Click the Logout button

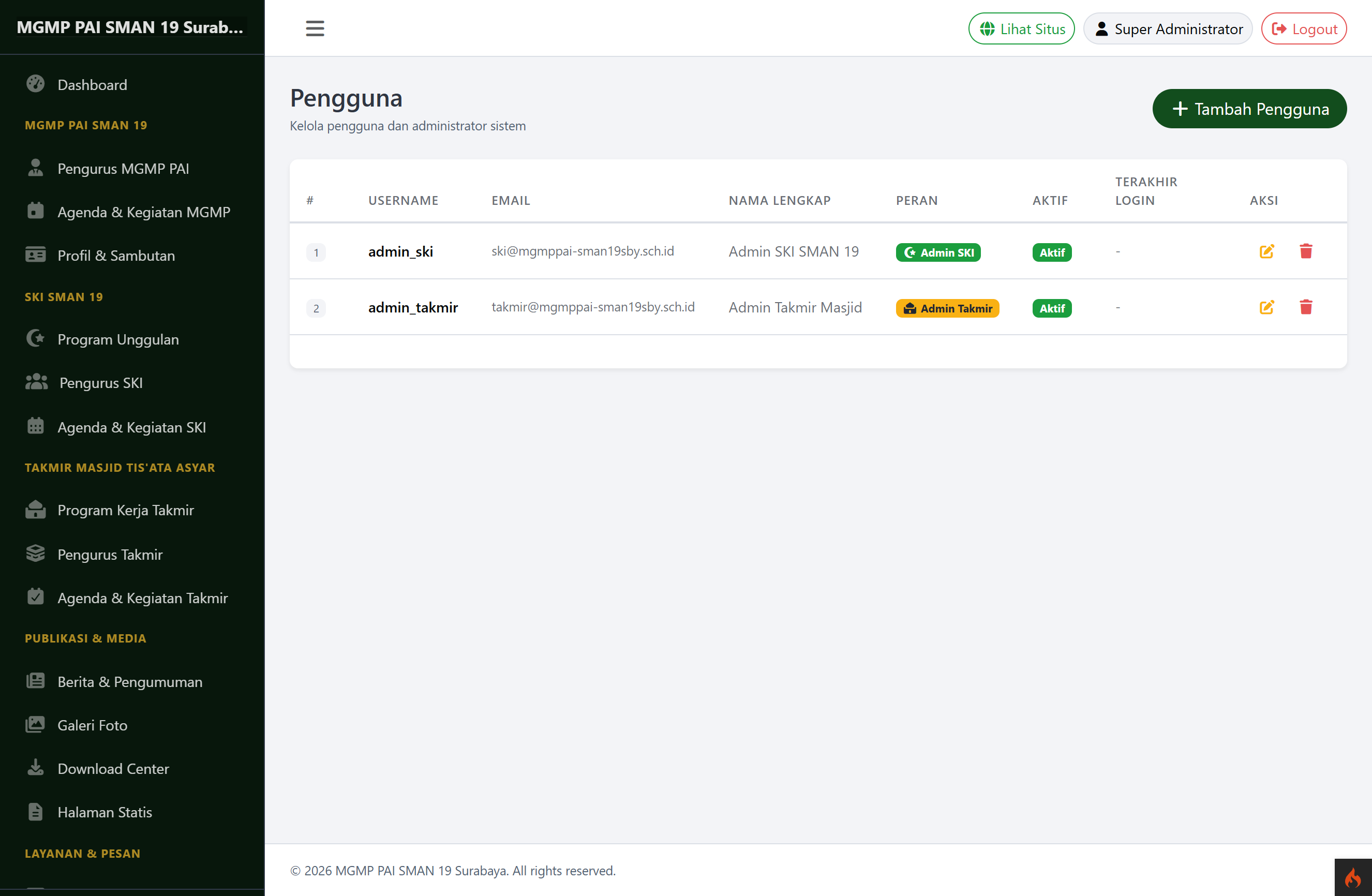1303,29
